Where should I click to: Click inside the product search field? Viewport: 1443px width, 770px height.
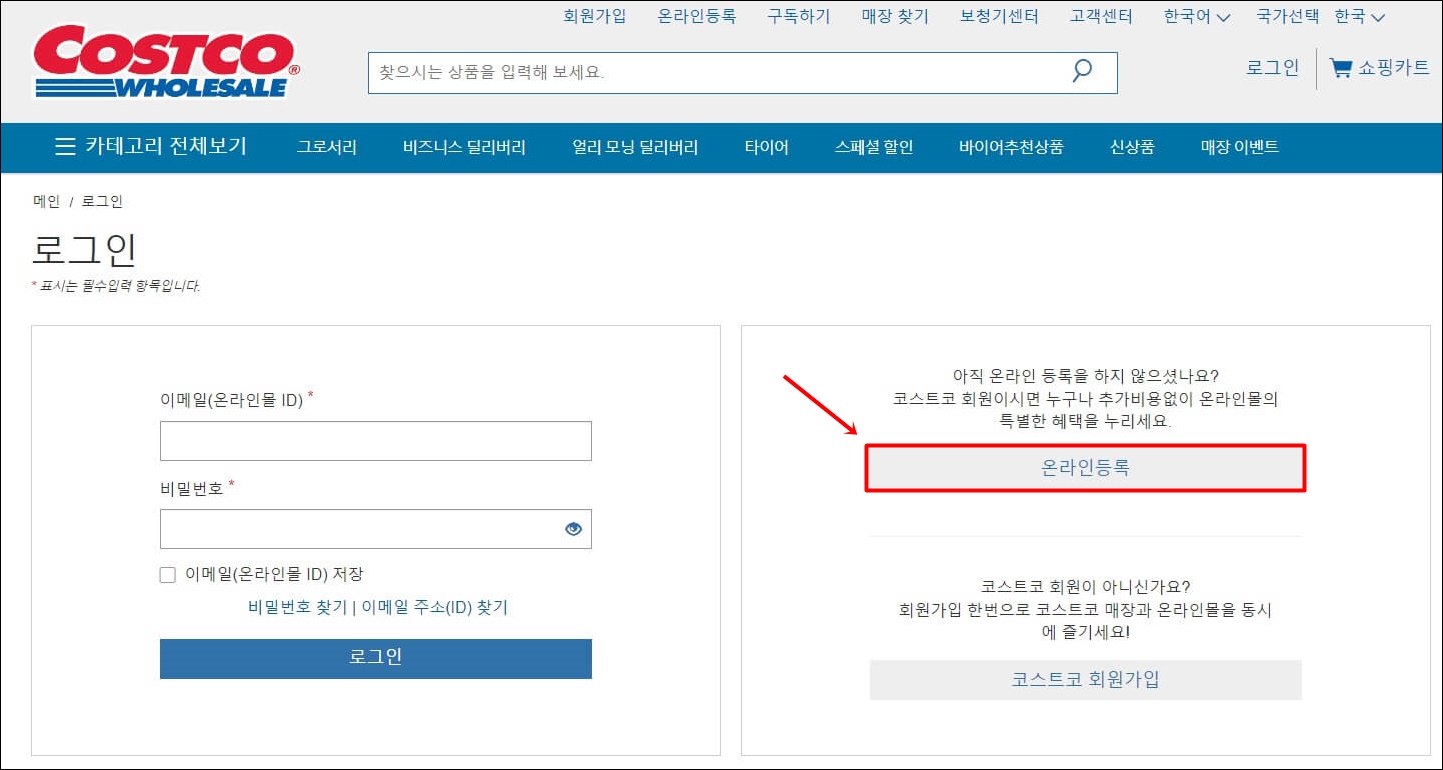700,72
